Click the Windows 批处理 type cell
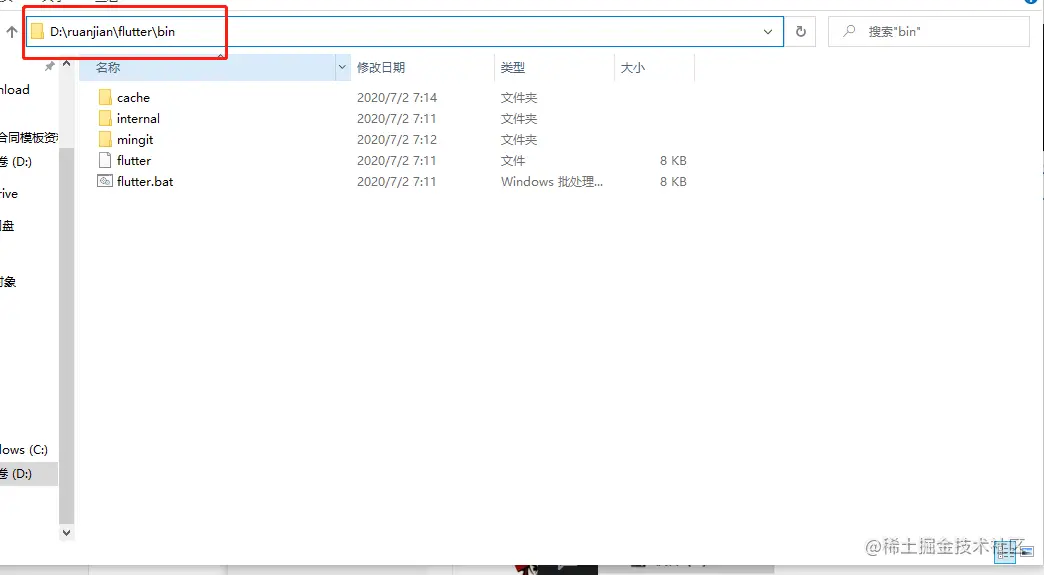Viewport: 1044px width, 575px height. point(552,181)
